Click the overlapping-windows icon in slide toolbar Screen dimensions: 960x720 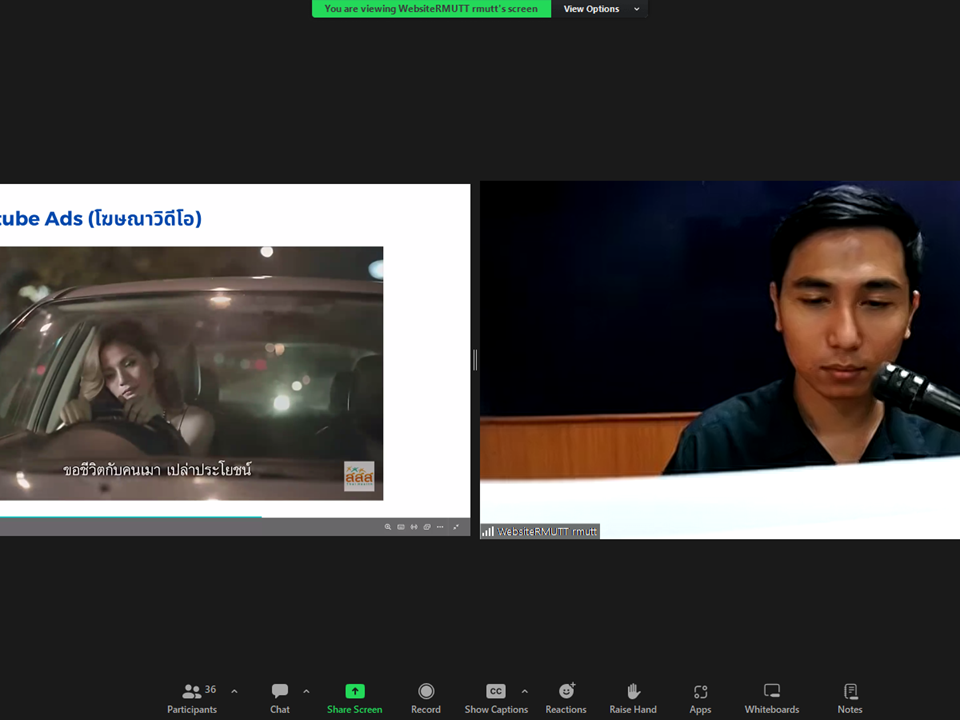(x=427, y=527)
